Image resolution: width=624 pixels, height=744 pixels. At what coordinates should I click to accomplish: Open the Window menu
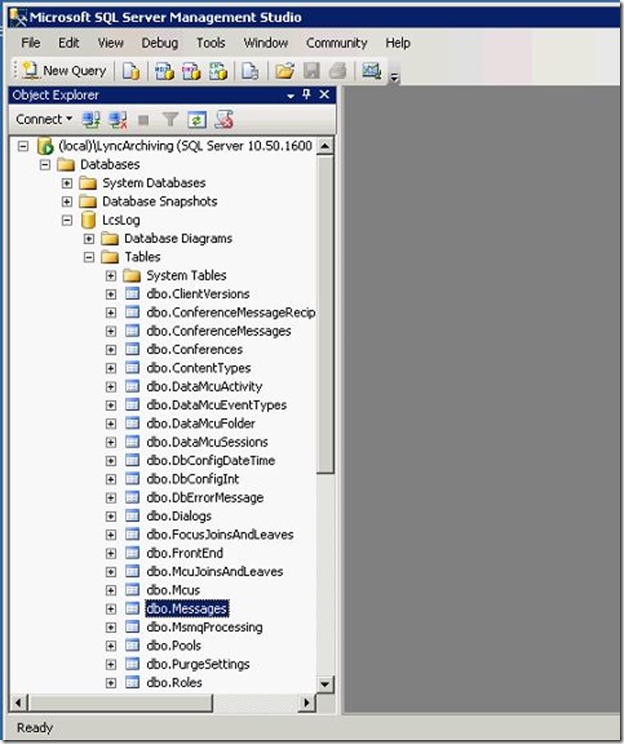coord(266,43)
